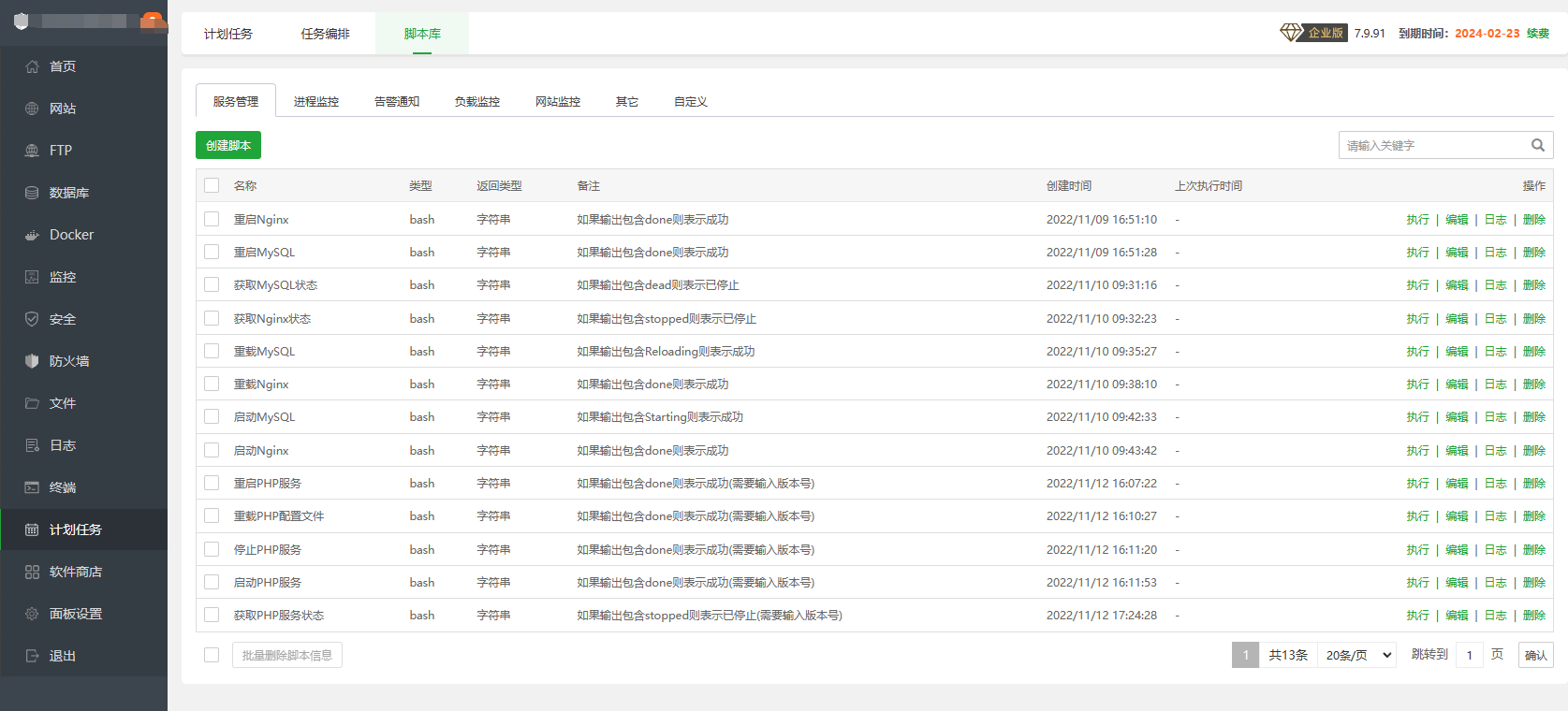Check the 获取MySQL状态 row checkbox
Viewport: 1568px width, 711px height.
click(212, 284)
